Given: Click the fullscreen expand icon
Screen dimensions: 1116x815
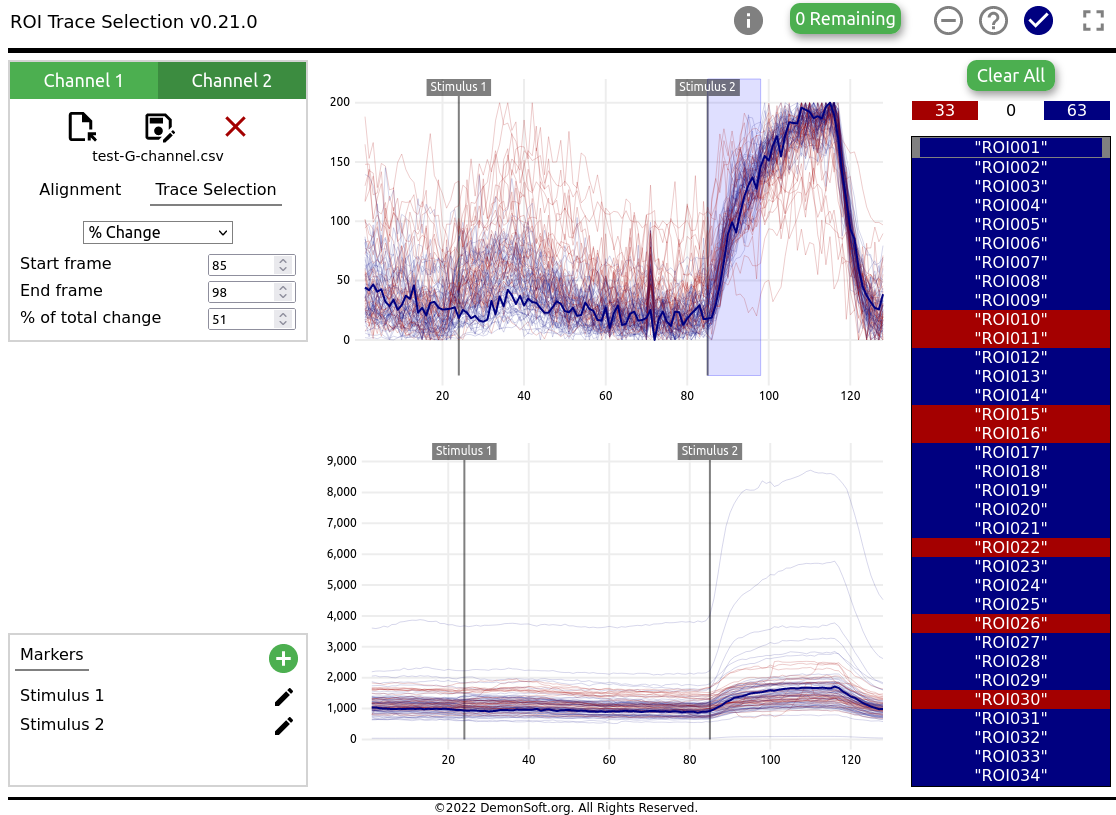Looking at the screenshot, I should (1093, 20).
